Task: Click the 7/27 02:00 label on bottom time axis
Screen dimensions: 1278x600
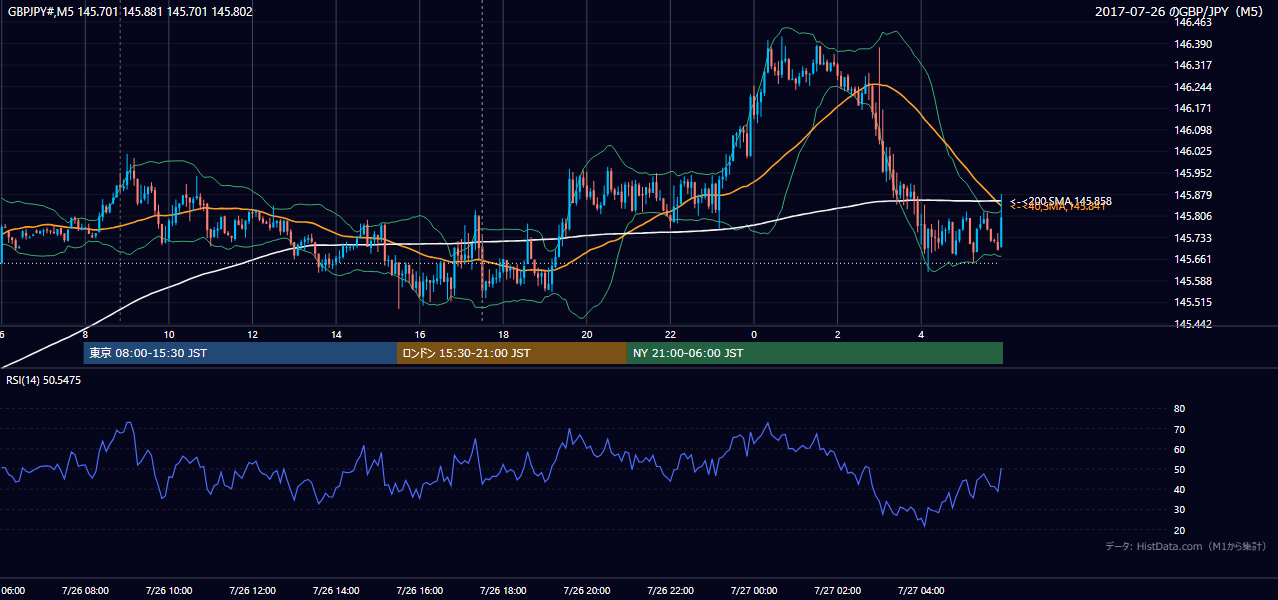Action: pos(838,591)
